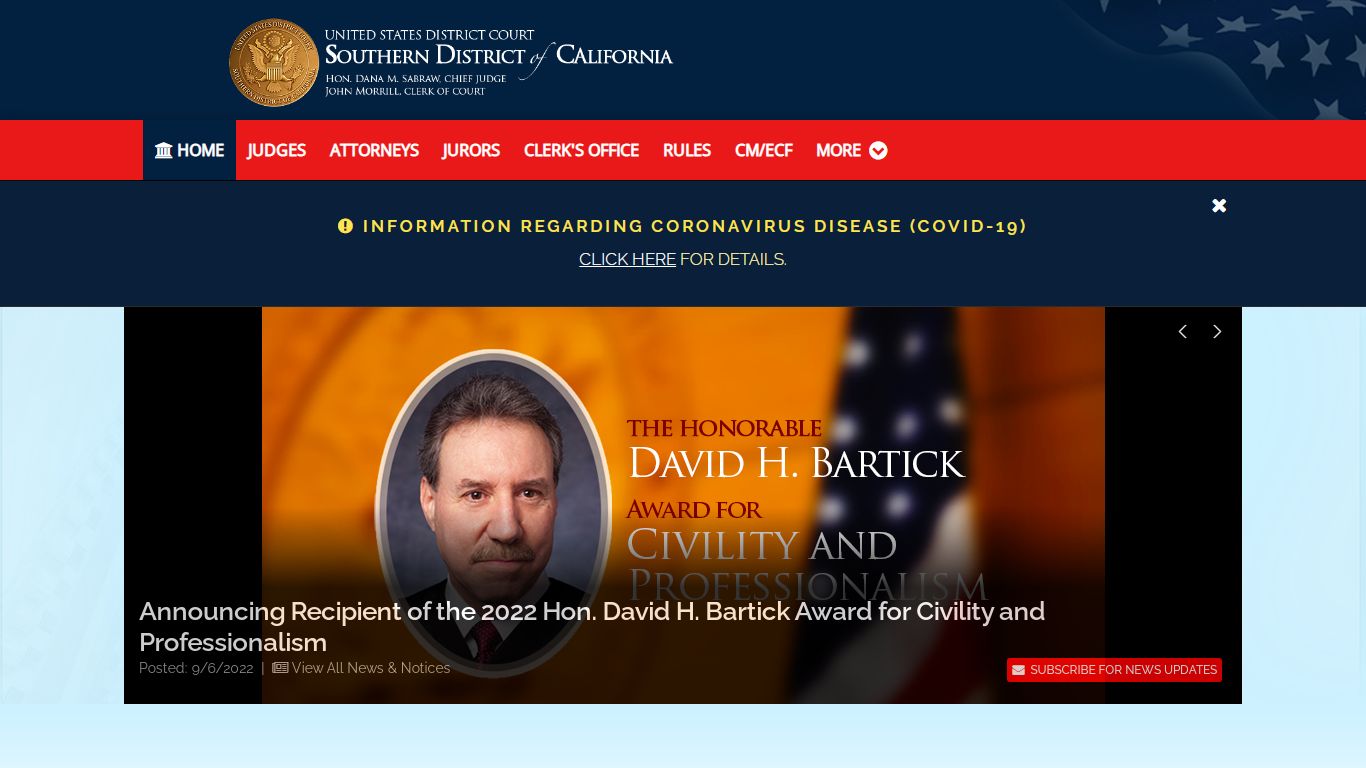Open the ATTORNEYS menu
The image size is (1366, 768).
[x=374, y=150]
